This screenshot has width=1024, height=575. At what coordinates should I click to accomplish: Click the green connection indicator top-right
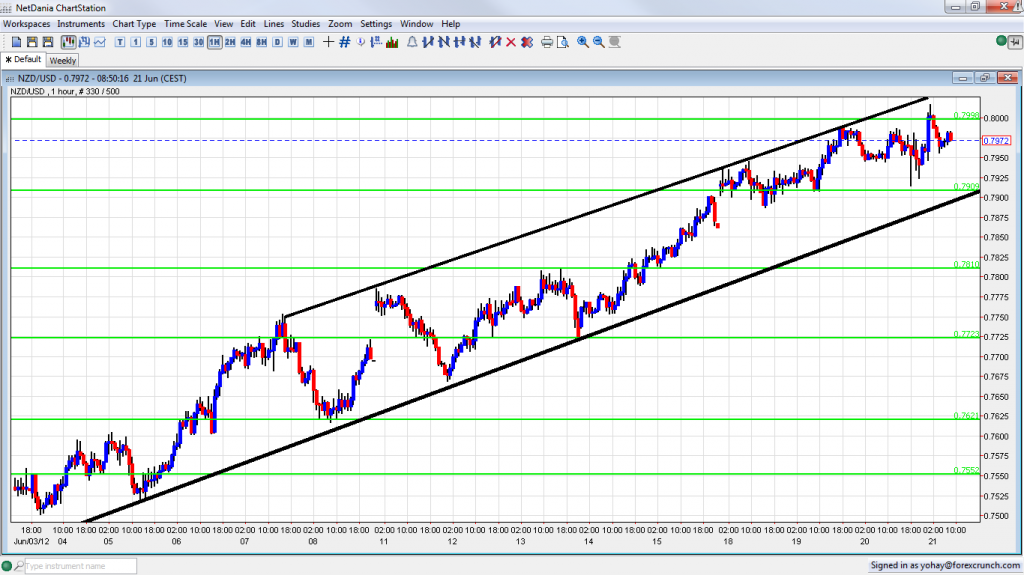[x=1001, y=41]
